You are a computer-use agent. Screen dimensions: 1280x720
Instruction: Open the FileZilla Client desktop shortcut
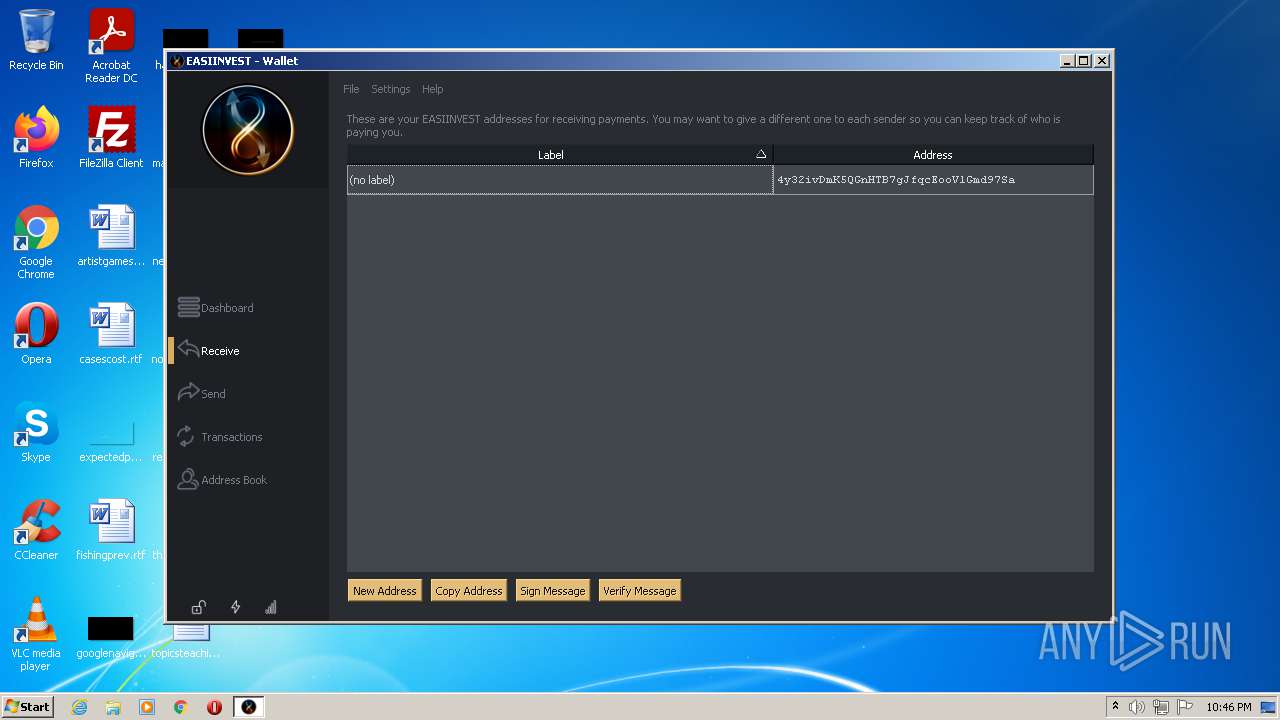tap(111, 137)
